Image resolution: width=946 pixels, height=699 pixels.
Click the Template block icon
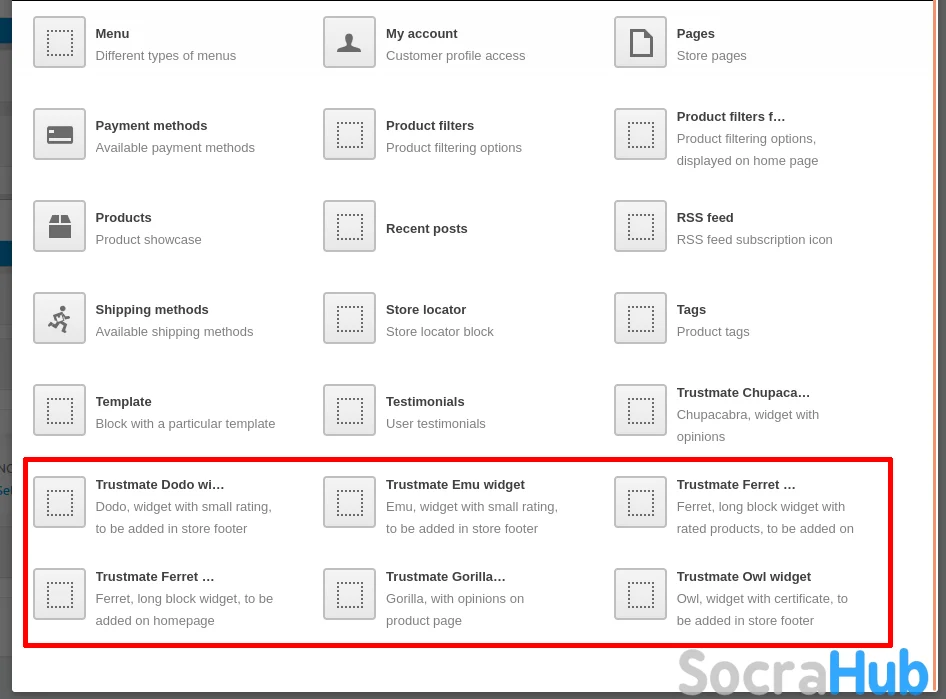click(59, 410)
